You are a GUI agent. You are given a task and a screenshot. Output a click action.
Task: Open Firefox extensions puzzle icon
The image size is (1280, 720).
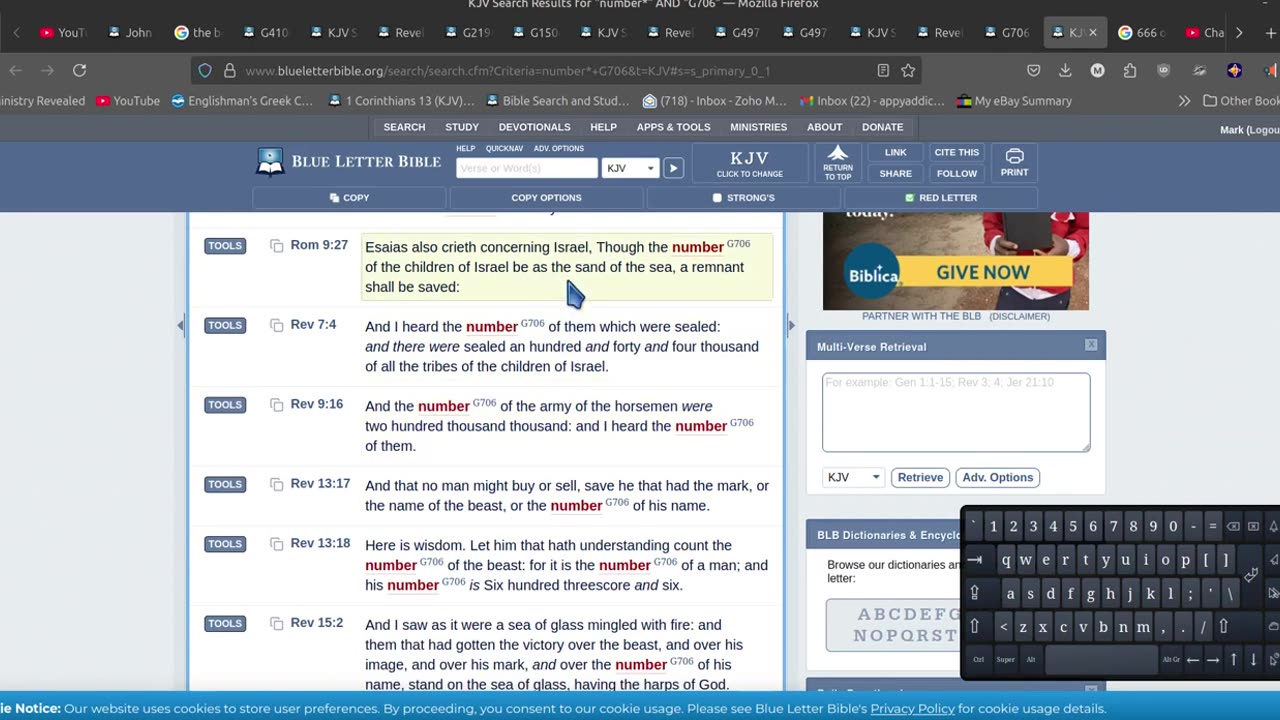[x=1130, y=70]
